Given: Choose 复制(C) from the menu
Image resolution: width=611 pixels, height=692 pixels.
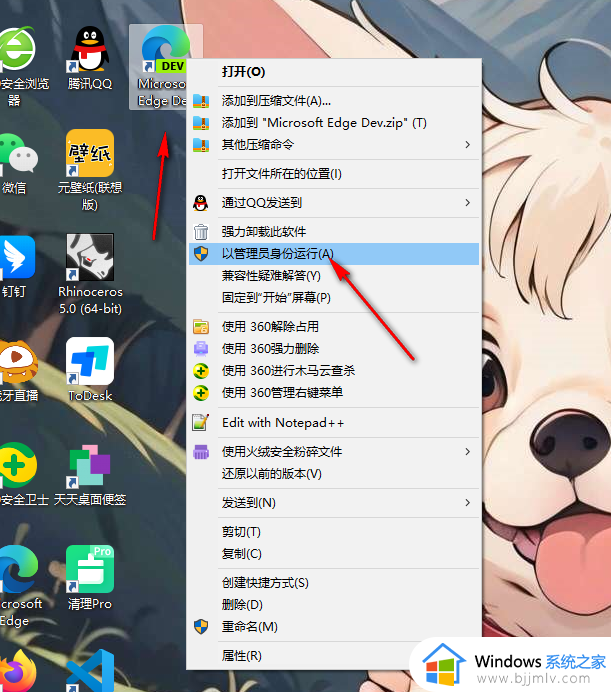Looking at the screenshot, I should click(334, 554).
